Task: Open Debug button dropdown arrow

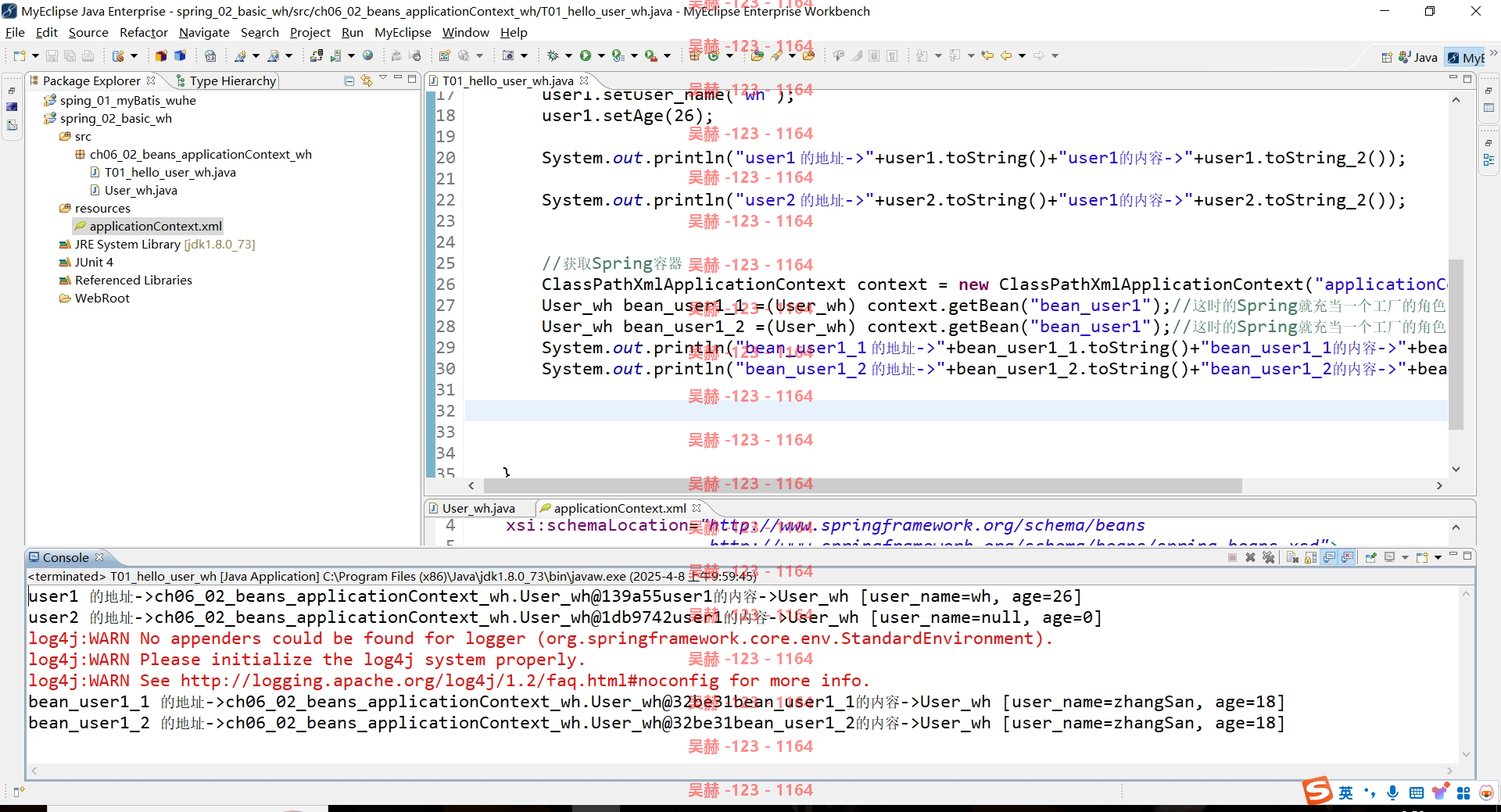Action: pyautogui.click(x=568, y=55)
